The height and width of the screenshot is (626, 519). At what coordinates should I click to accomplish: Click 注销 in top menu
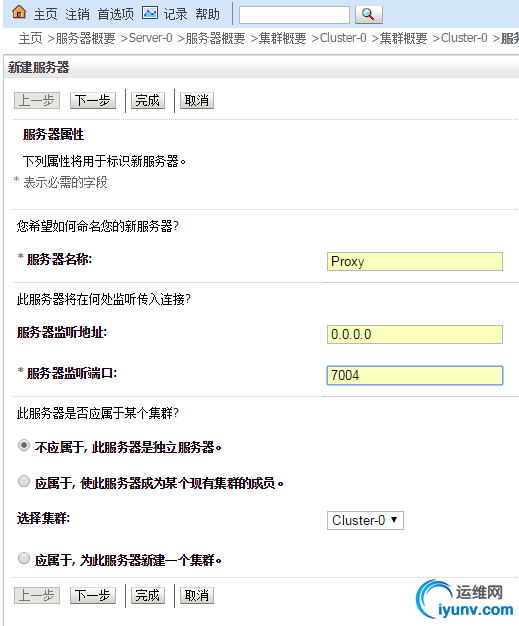pos(77,14)
